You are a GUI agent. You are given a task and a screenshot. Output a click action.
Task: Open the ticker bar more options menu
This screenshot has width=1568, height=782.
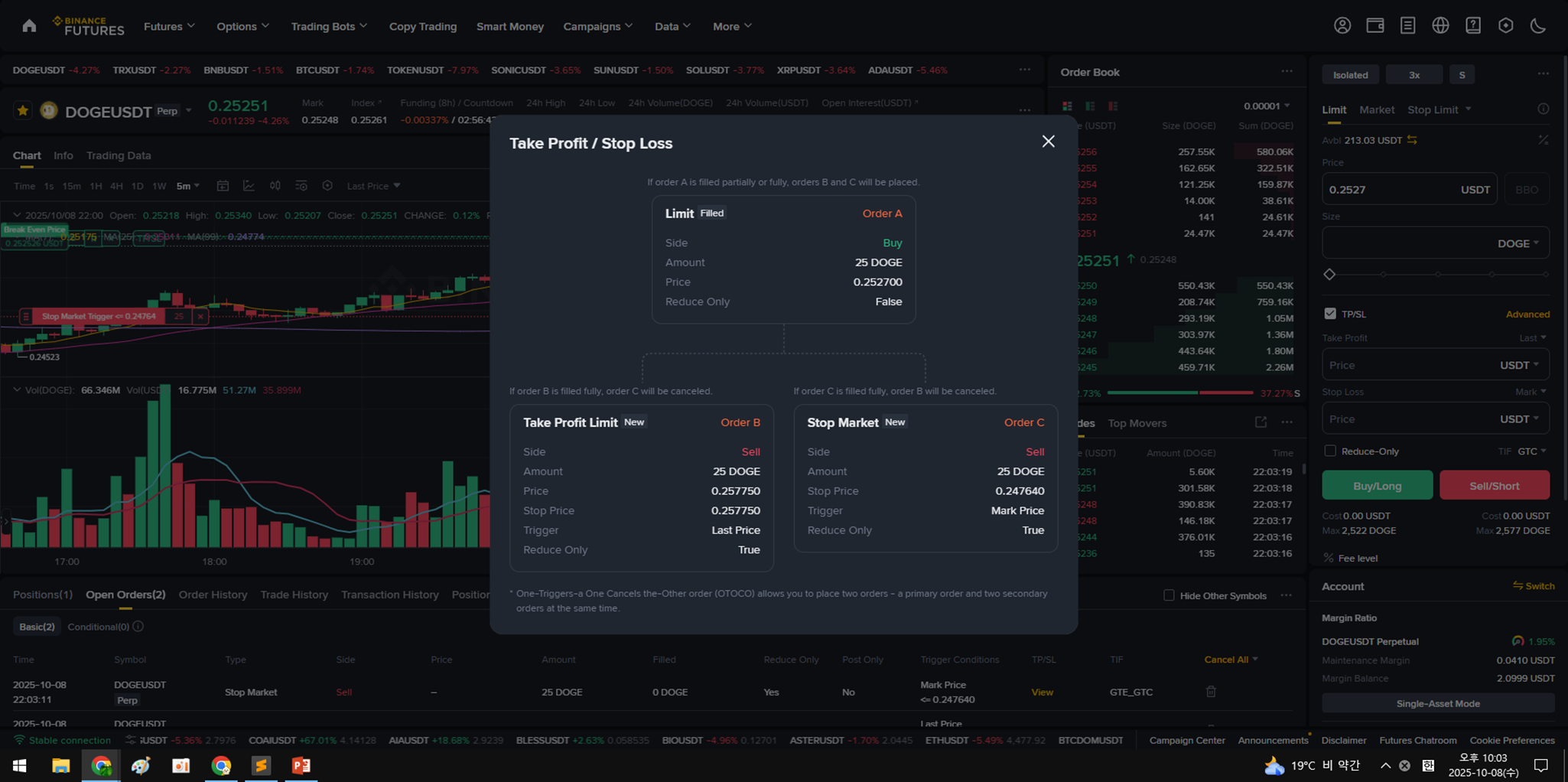1024,70
